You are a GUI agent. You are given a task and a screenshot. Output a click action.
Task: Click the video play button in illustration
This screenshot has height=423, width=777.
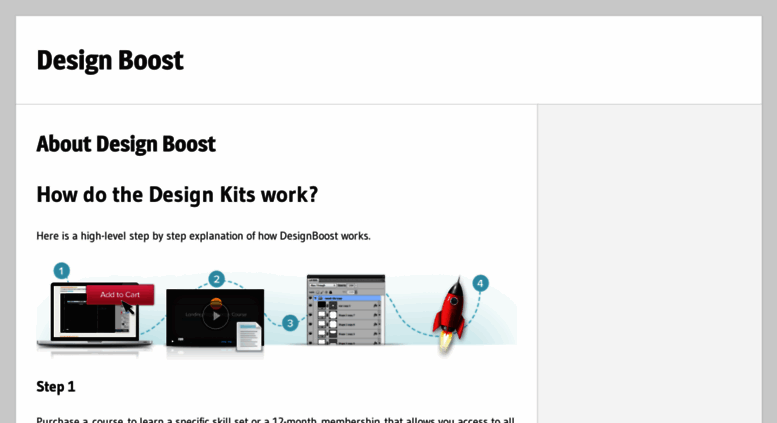[x=216, y=316]
